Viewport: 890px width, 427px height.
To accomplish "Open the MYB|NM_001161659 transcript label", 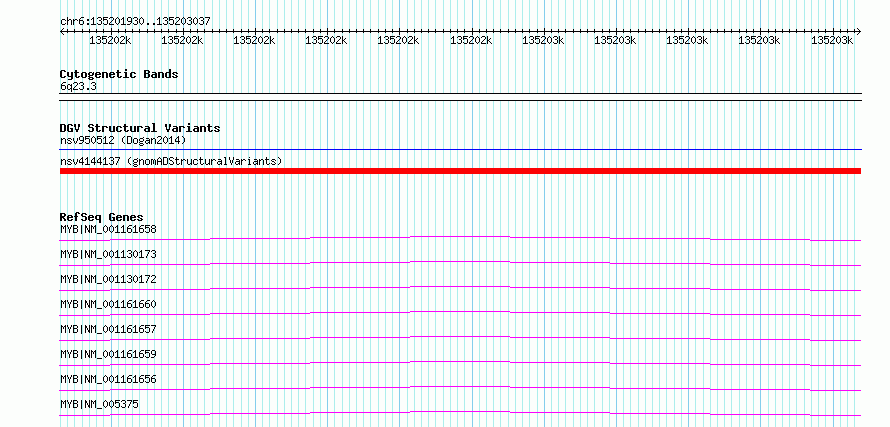I will click(108, 354).
